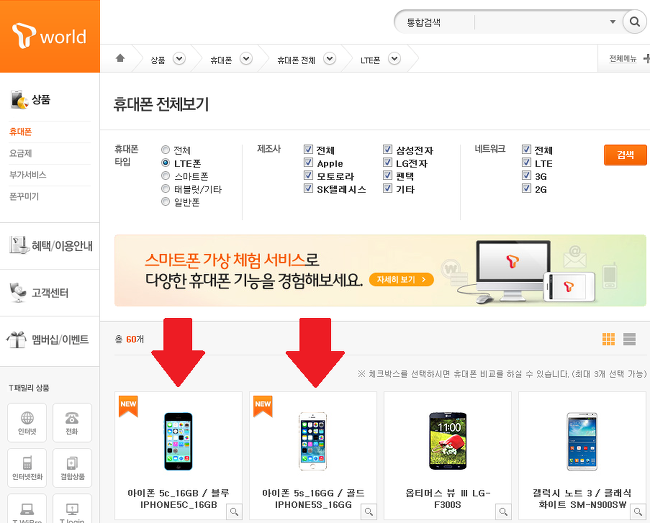This screenshot has width=650, height=523.
Task: Open 결합상품 T패밀리 icon
Action: (x=72, y=468)
